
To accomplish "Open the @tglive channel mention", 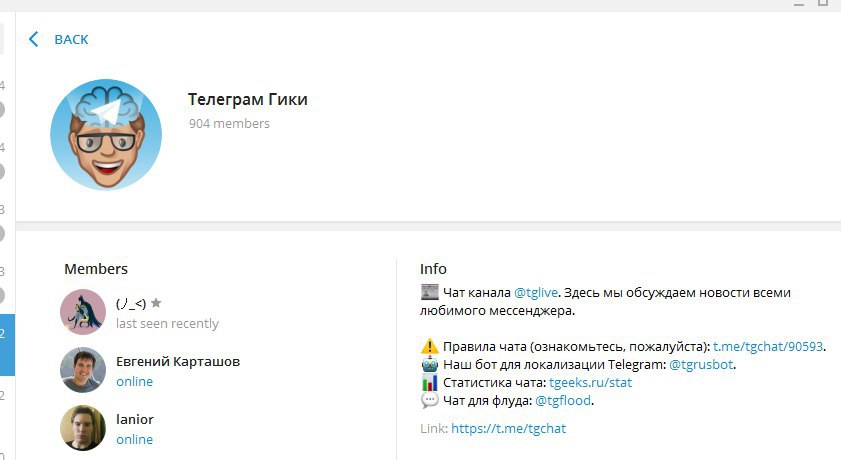I will pyautogui.click(x=536, y=293).
